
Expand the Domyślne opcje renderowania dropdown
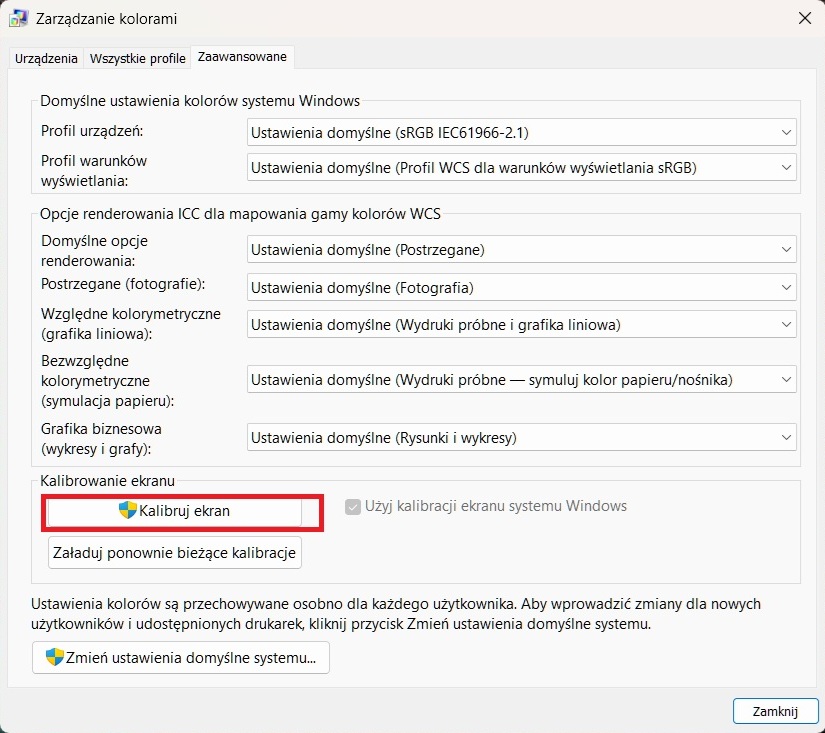click(521, 249)
